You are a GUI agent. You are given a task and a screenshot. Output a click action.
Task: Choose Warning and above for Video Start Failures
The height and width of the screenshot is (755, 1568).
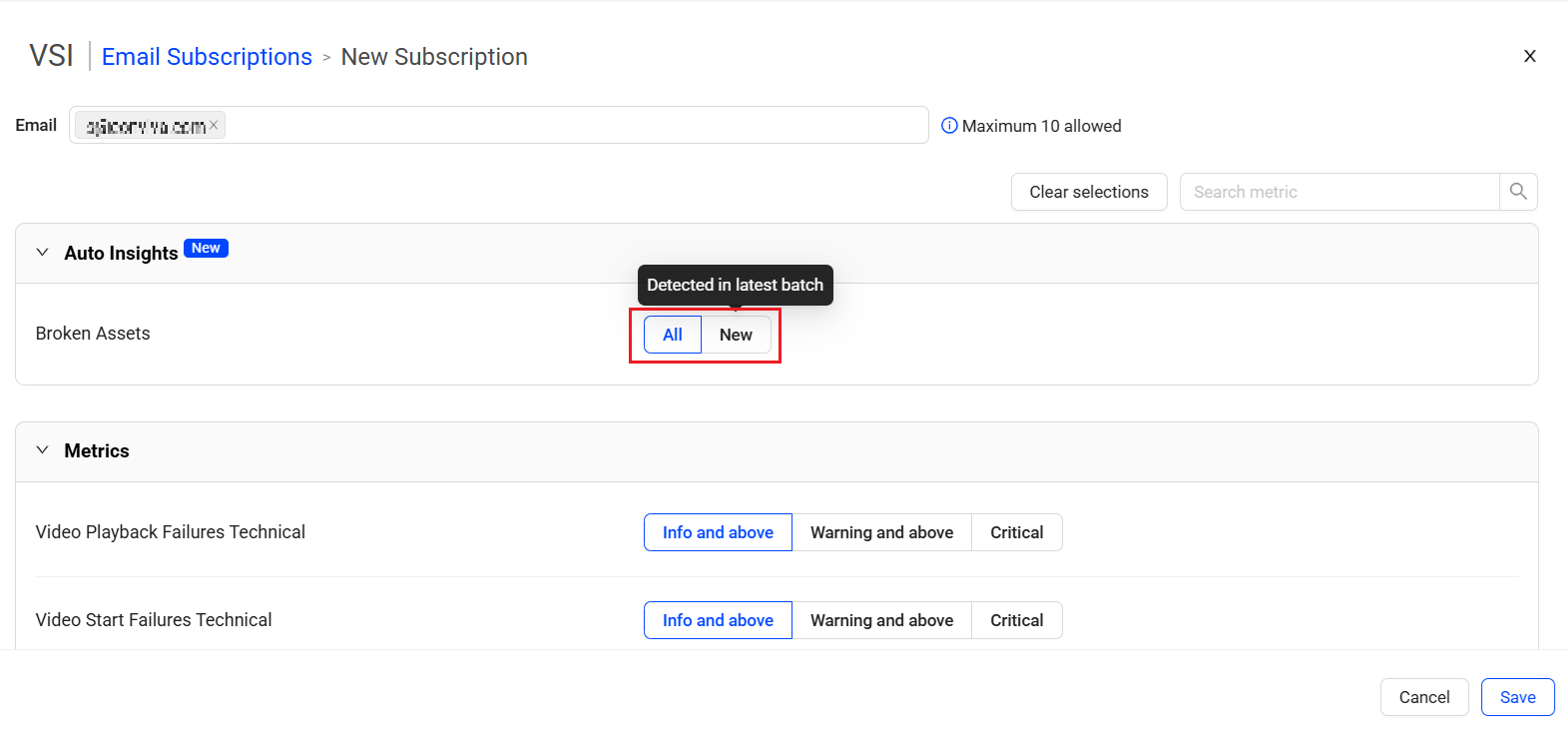[881, 620]
